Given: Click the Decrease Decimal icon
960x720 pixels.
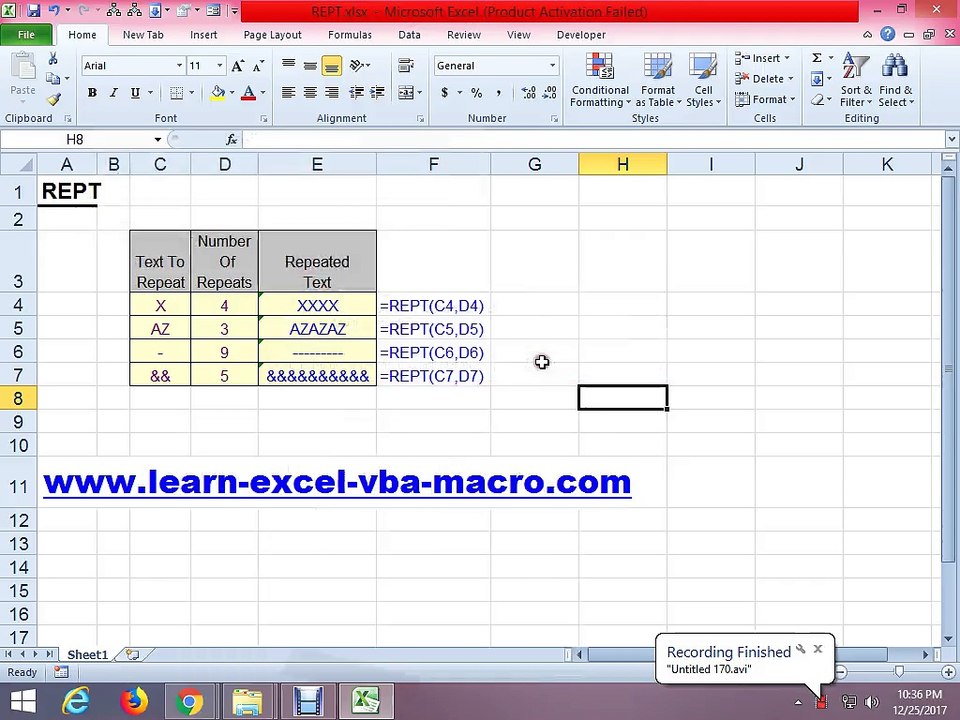Looking at the screenshot, I should pos(550,92).
